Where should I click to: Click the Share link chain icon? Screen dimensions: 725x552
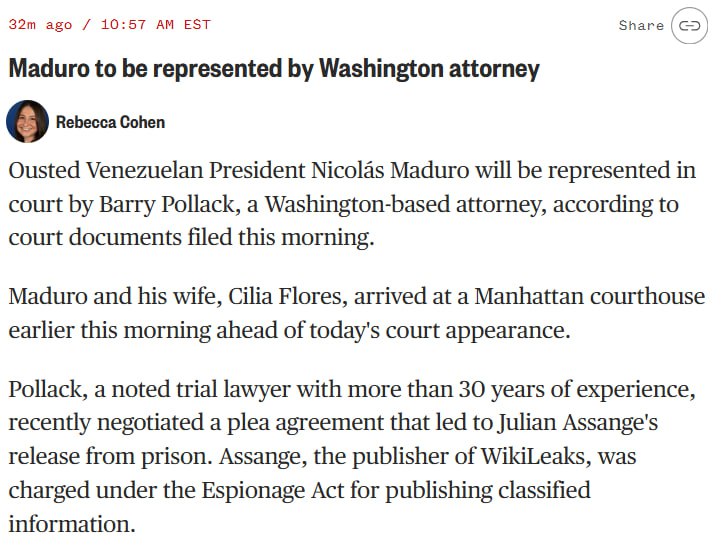coord(689,25)
